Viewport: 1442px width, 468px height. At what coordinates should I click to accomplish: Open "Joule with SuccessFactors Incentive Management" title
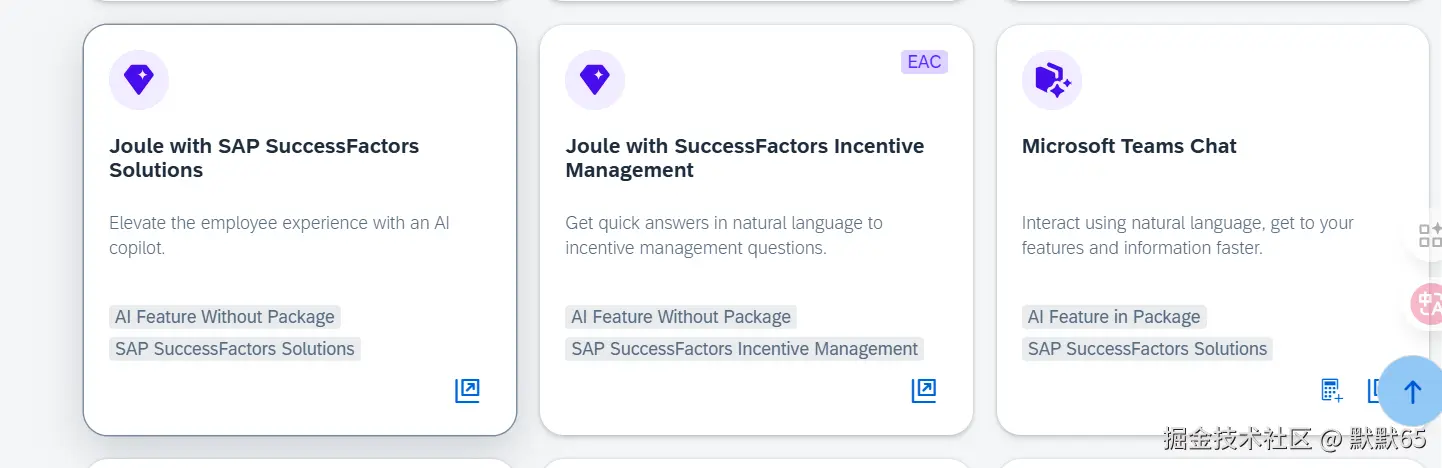click(x=744, y=158)
